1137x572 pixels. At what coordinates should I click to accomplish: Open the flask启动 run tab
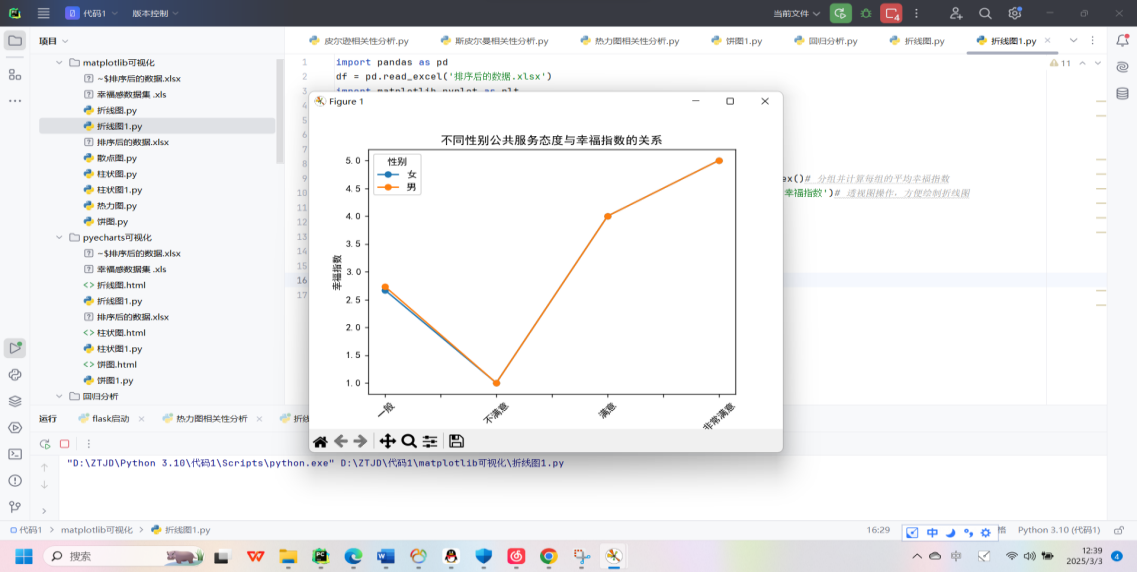tap(104, 418)
